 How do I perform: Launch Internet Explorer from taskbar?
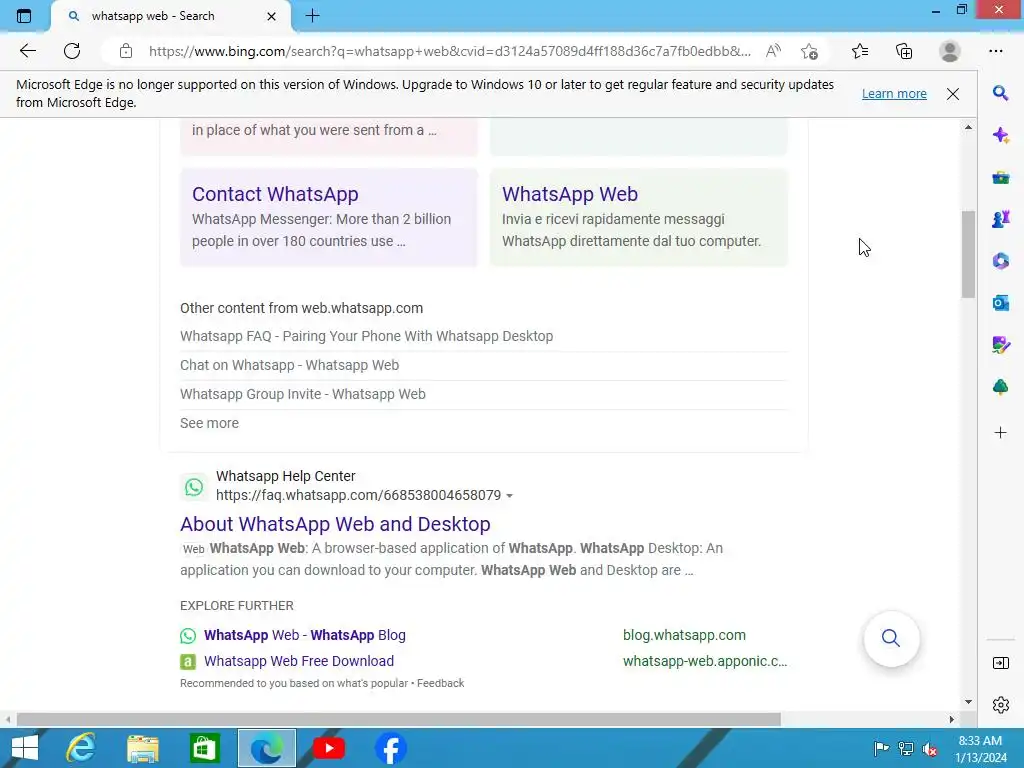click(x=81, y=748)
